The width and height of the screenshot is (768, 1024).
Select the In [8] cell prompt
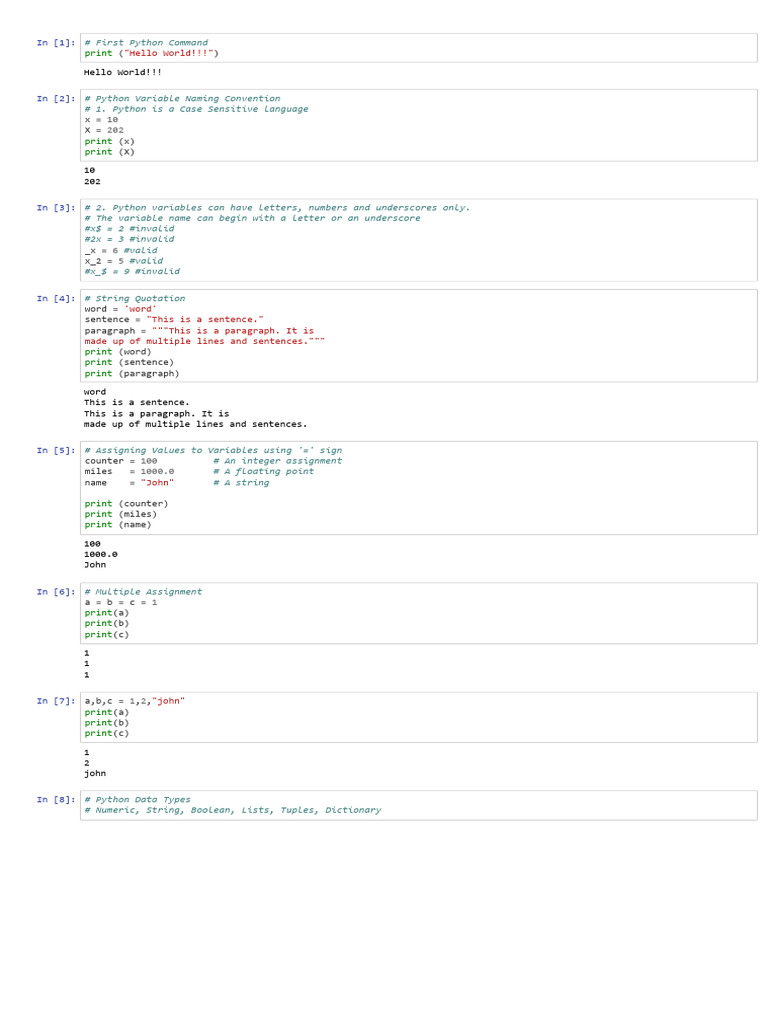56,799
